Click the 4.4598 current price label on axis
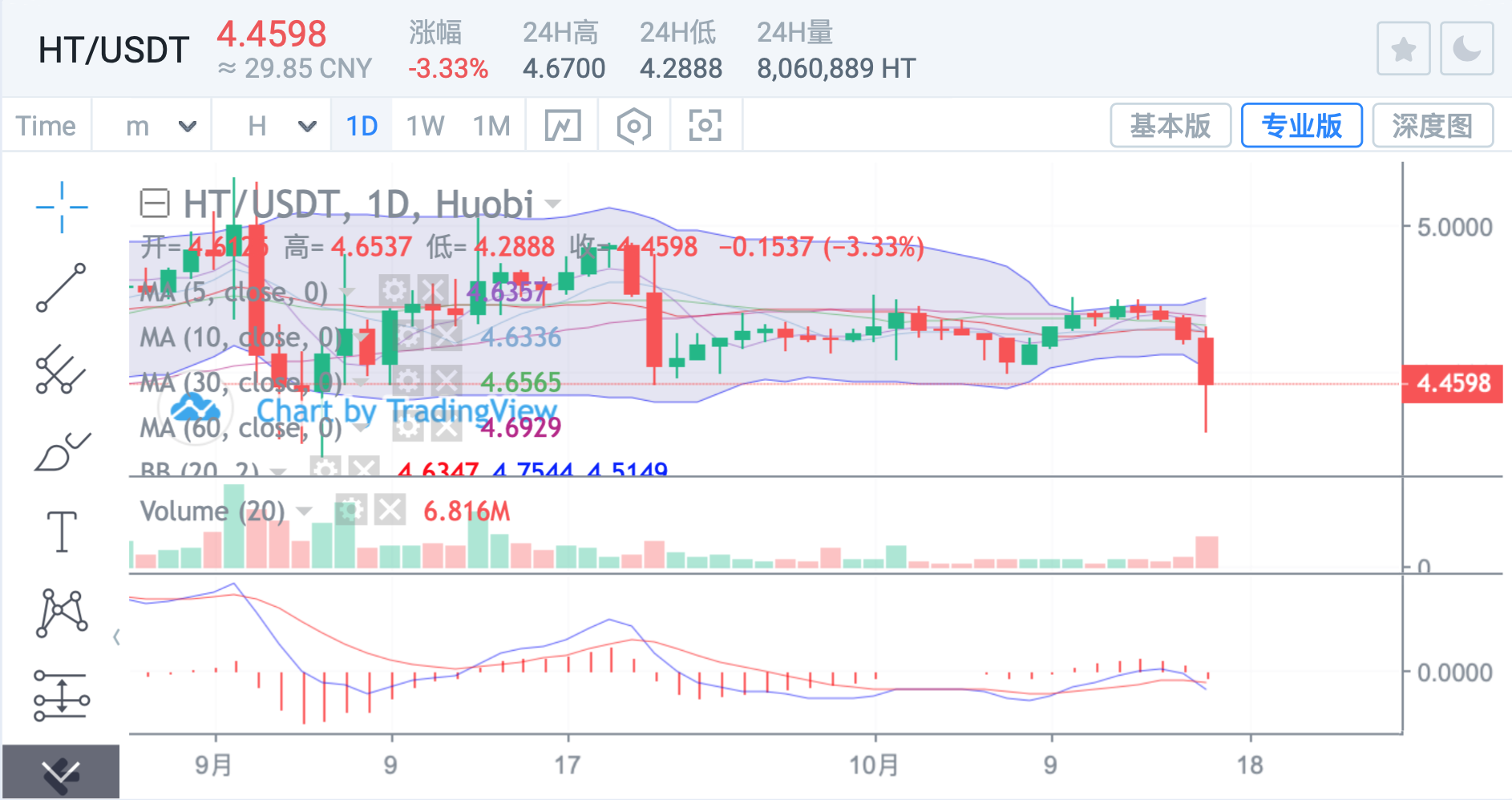Image resolution: width=1512 pixels, height=800 pixels. (1453, 383)
